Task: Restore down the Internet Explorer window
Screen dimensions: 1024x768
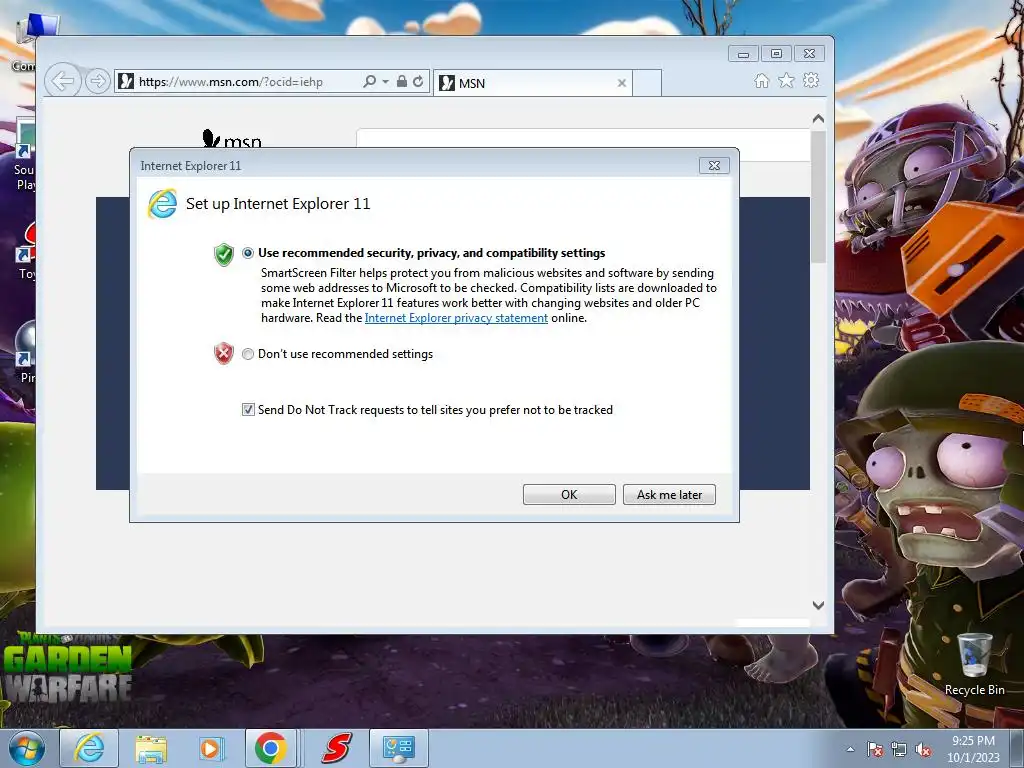Action: click(x=776, y=54)
